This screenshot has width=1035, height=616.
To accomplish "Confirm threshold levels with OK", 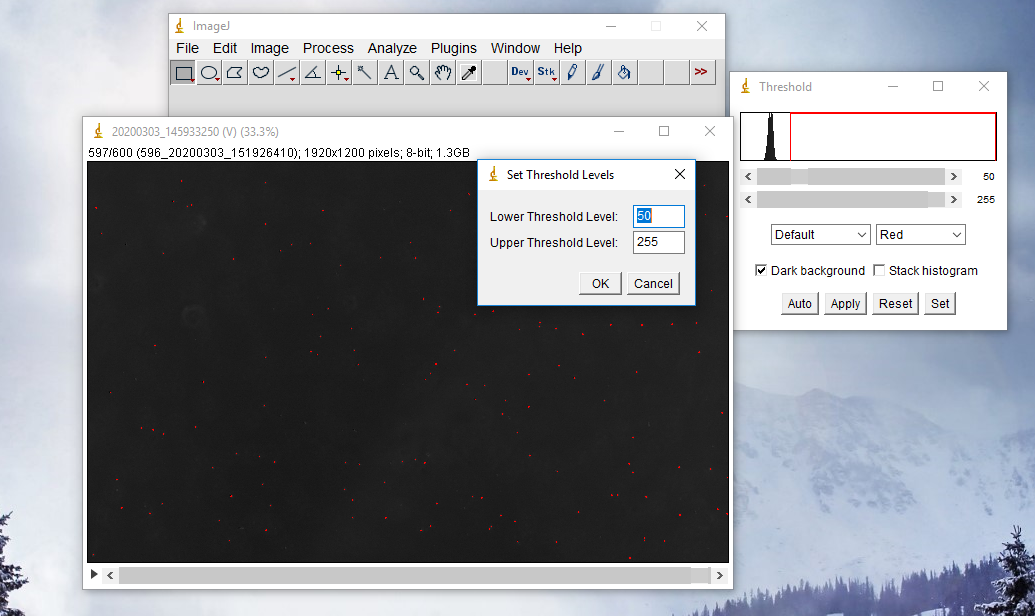I will (600, 283).
